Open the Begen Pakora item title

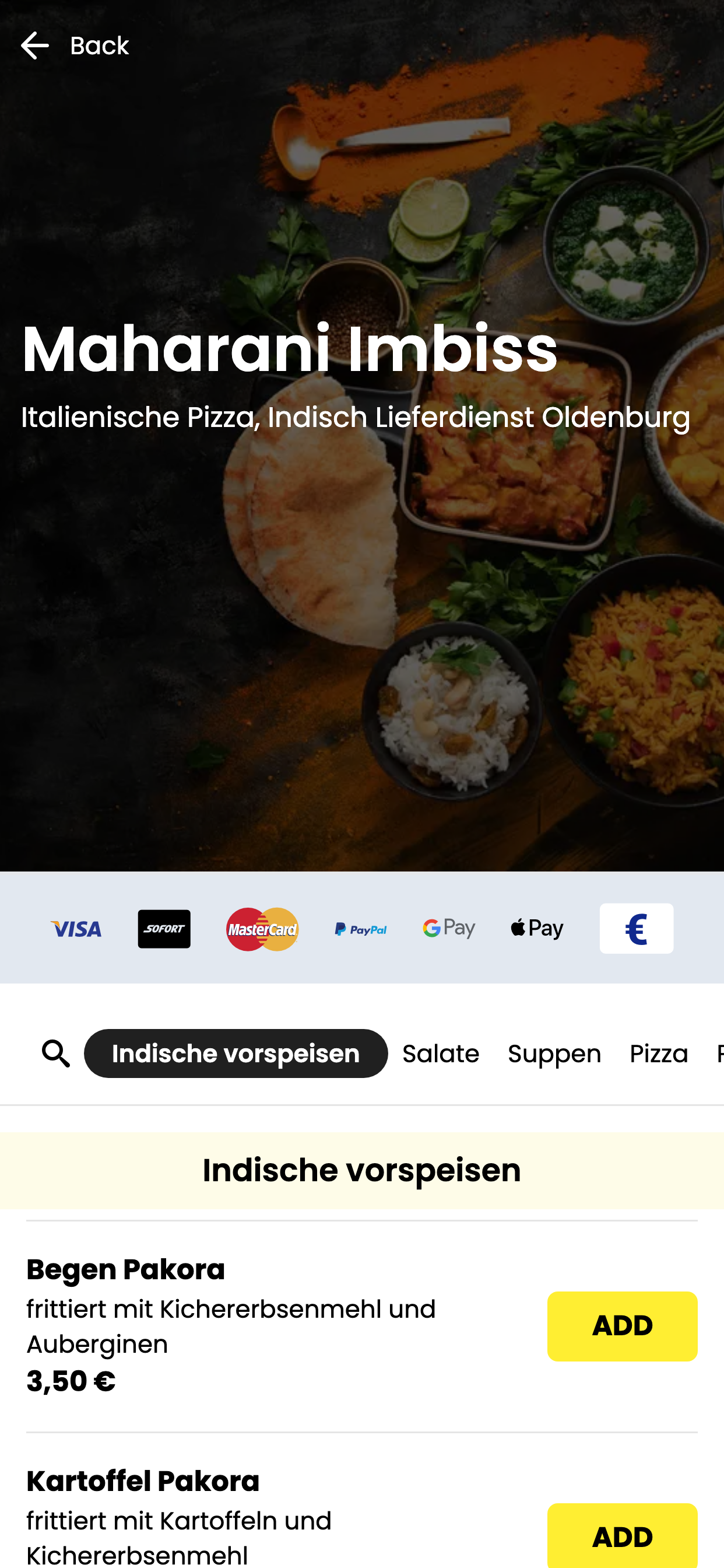(126, 1270)
